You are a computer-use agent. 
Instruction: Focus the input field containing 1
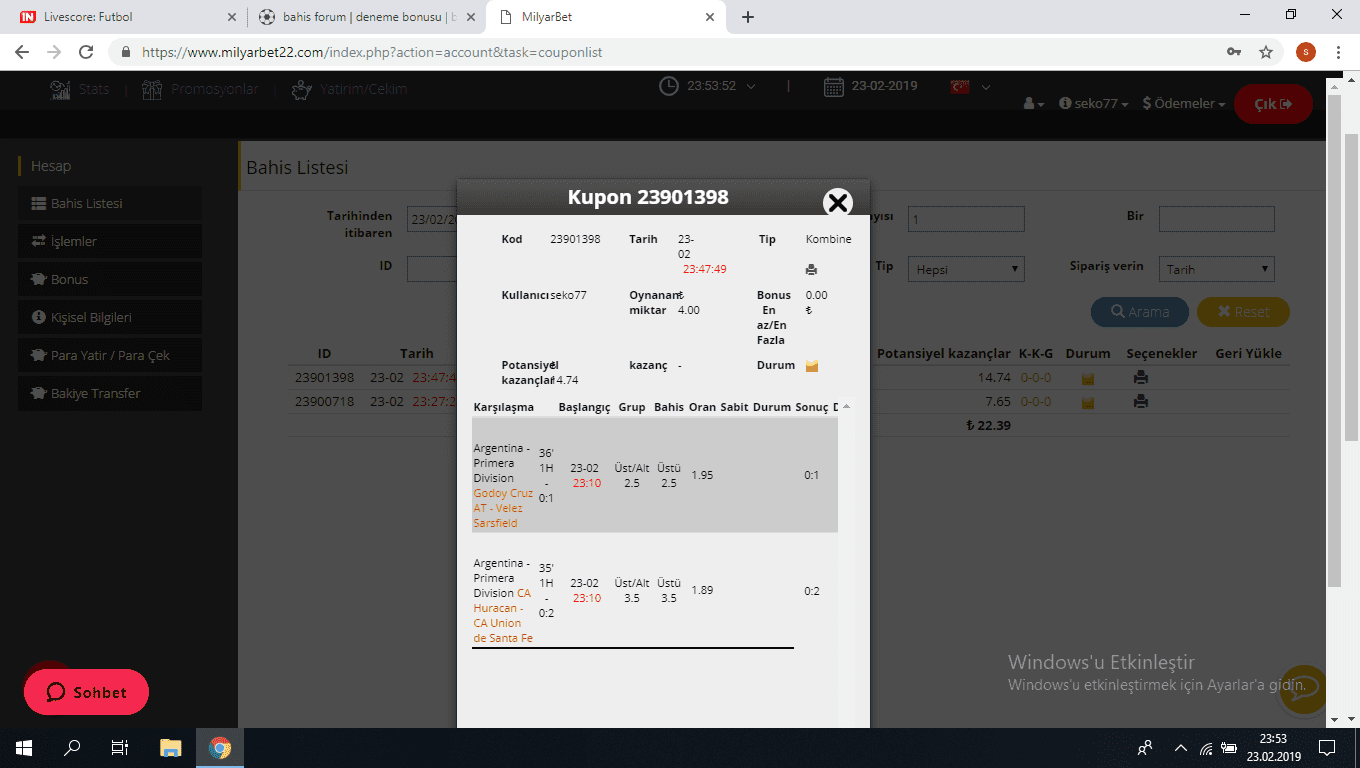(x=966, y=219)
